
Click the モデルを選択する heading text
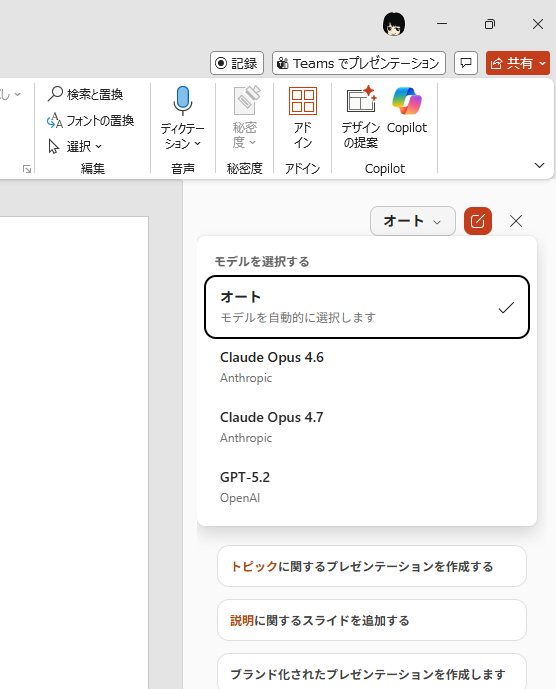click(x=262, y=262)
